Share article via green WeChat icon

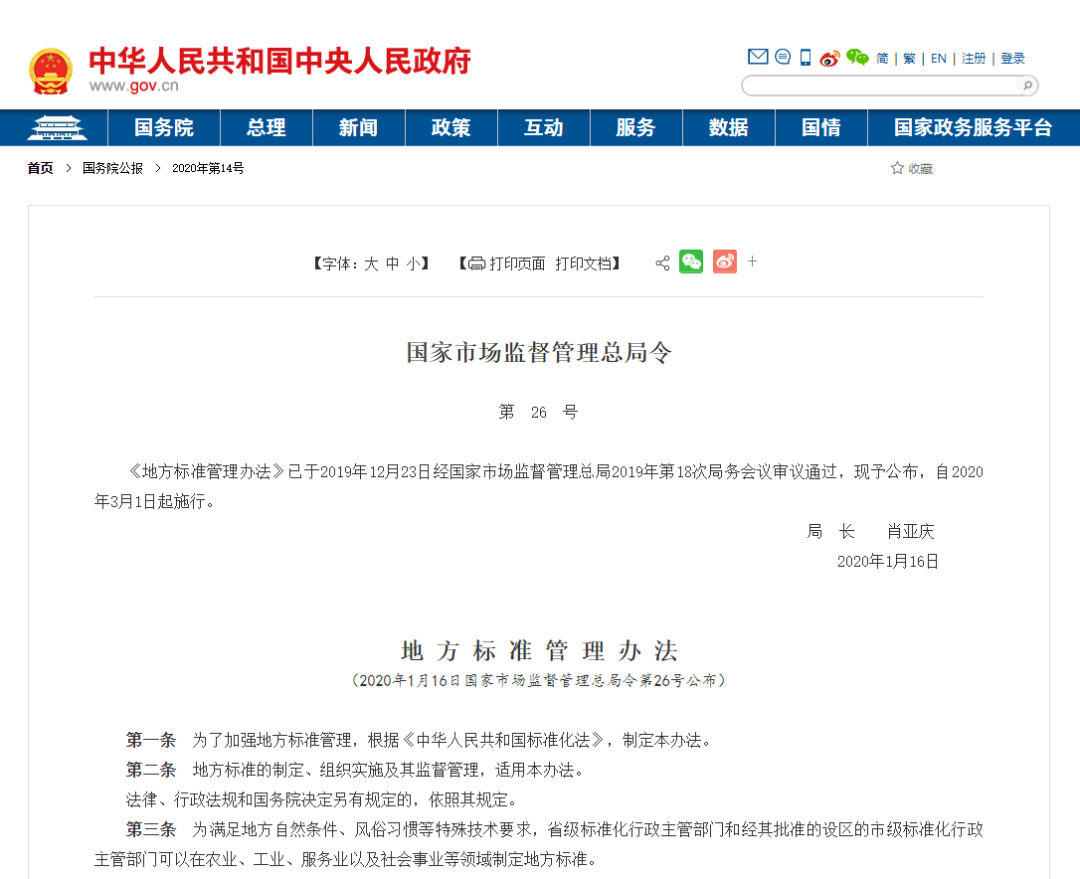(691, 262)
